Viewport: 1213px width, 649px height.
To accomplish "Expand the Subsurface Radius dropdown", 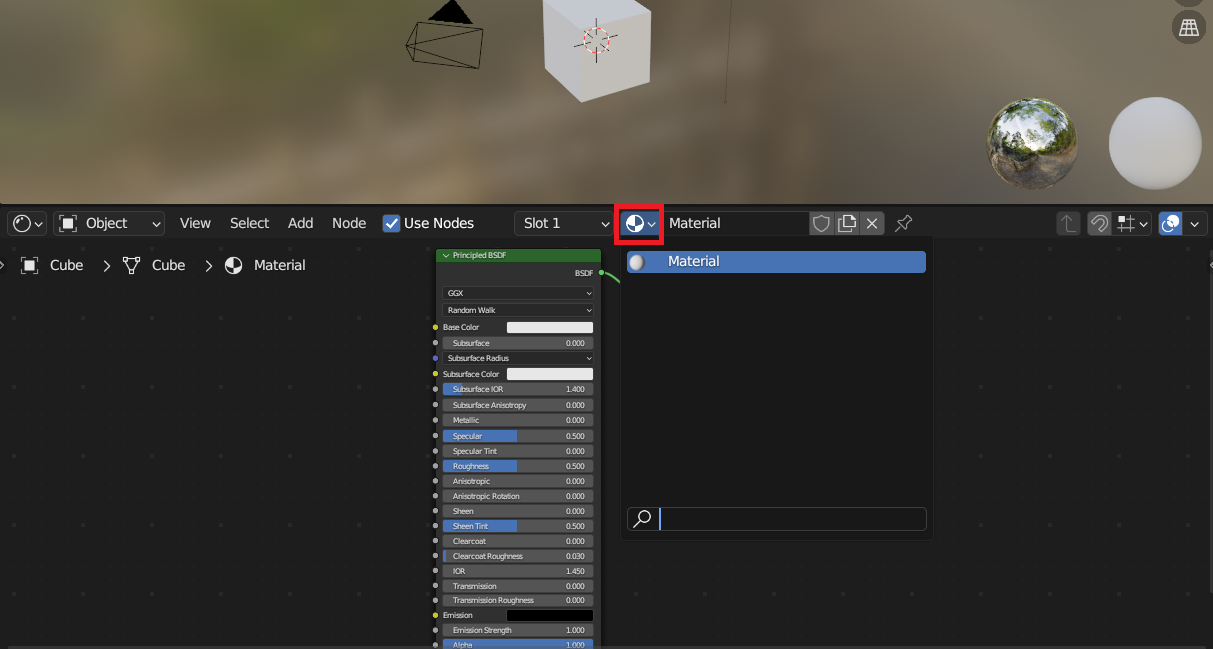I will click(x=518, y=358).
